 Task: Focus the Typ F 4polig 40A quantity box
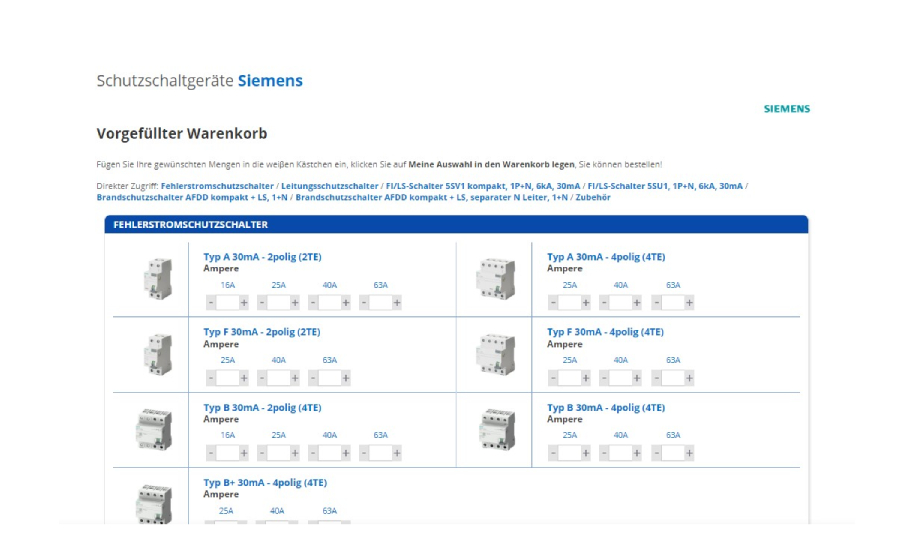(x=621, y=378)
